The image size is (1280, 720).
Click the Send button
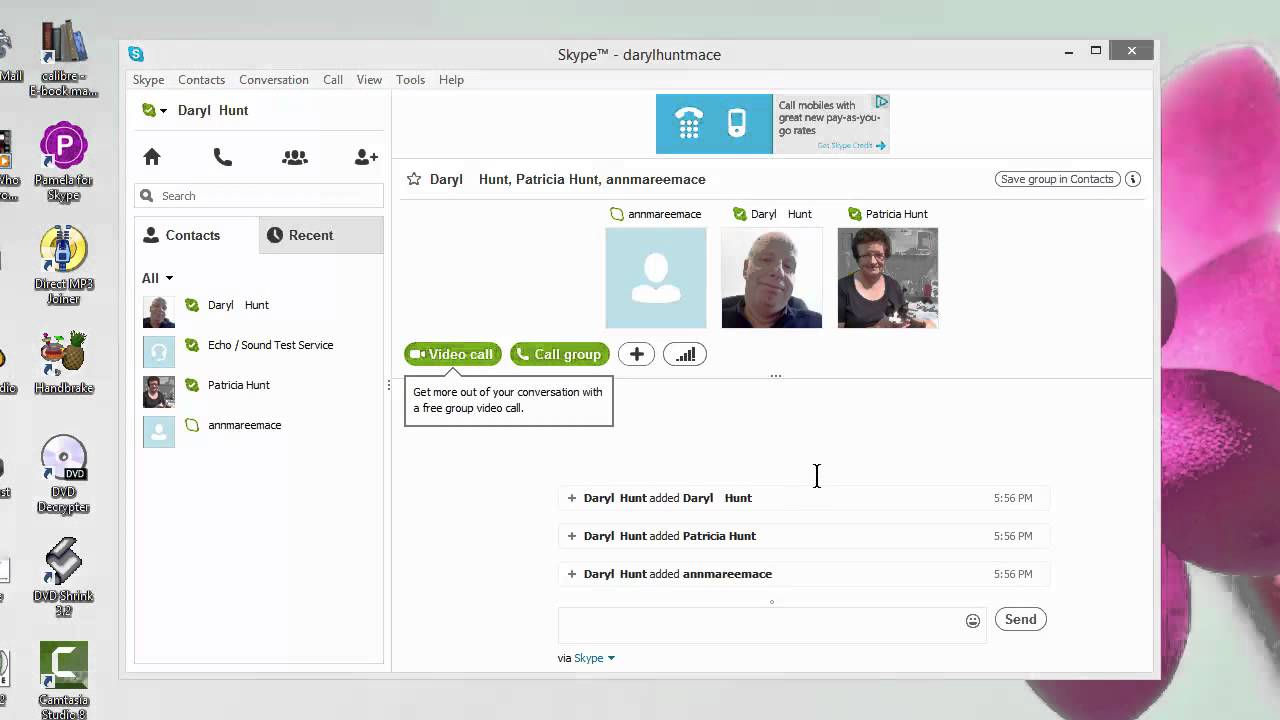click(x=1020, y=619)
